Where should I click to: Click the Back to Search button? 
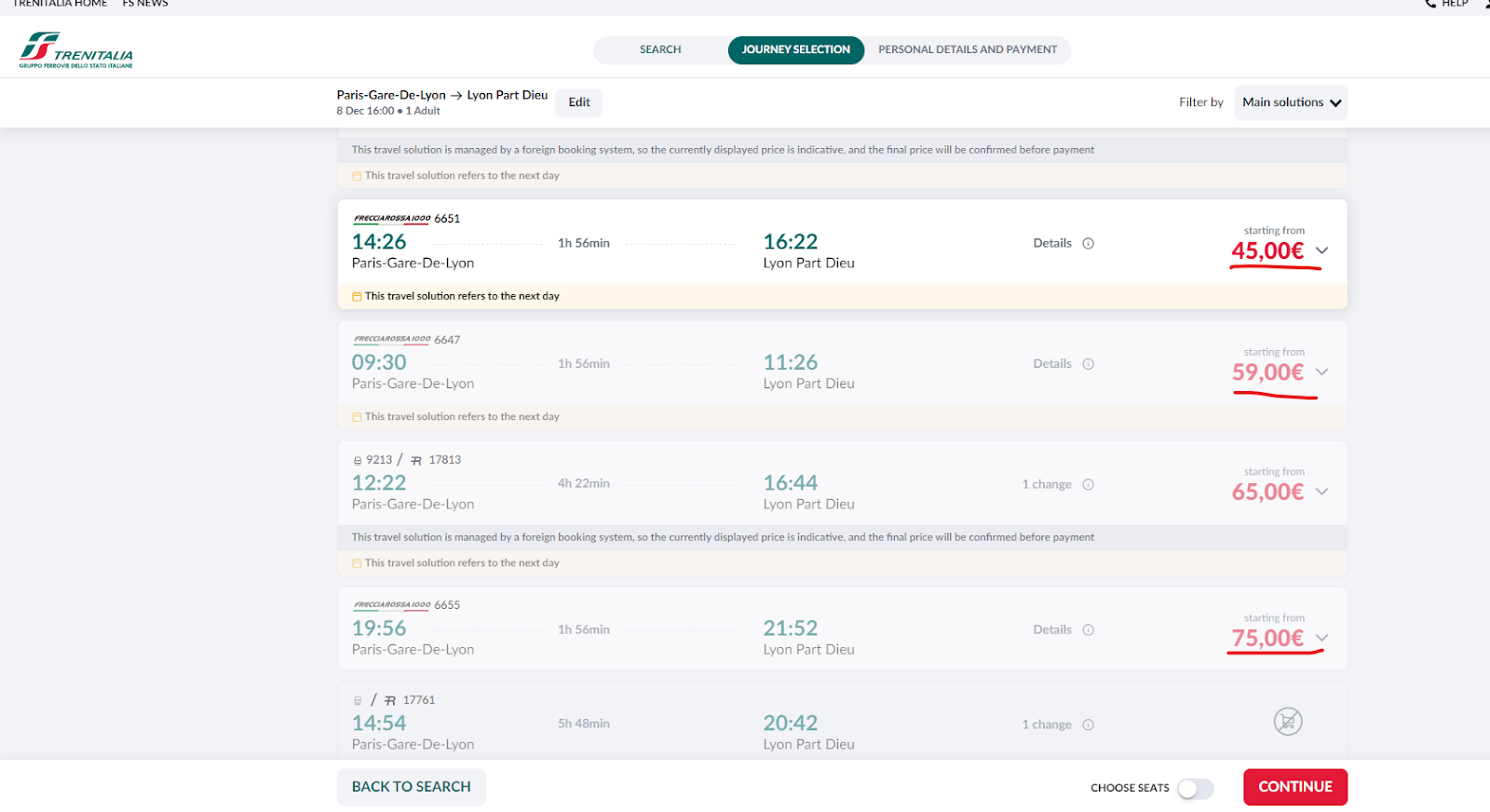point(412,787)
